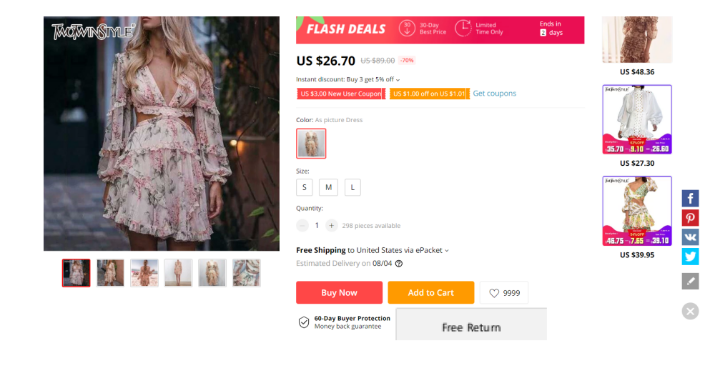Viewport: 727px width, 380px height.
Task: Select size L option
Action: tap(352, 187)
